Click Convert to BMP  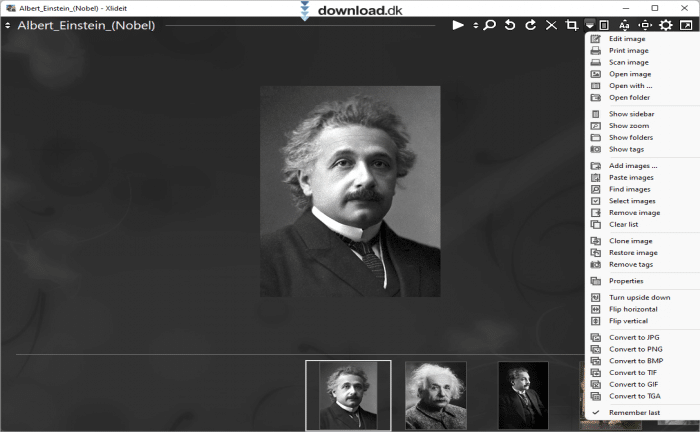(x=636, y=361)
